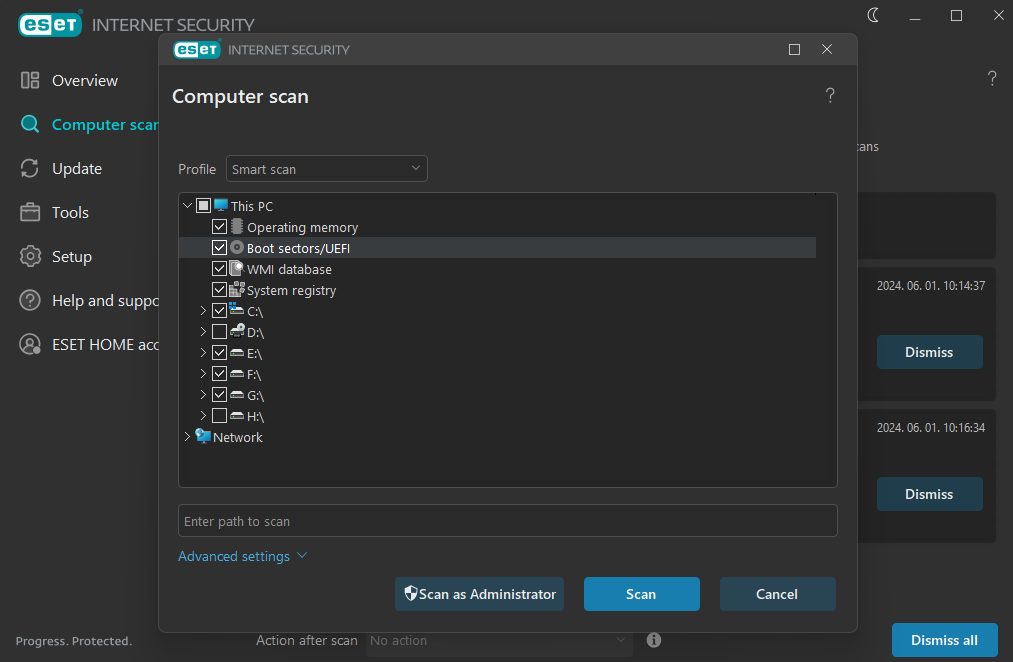
Task: Uncheck the G:\ drive checkbox
Action: point(220,395)
